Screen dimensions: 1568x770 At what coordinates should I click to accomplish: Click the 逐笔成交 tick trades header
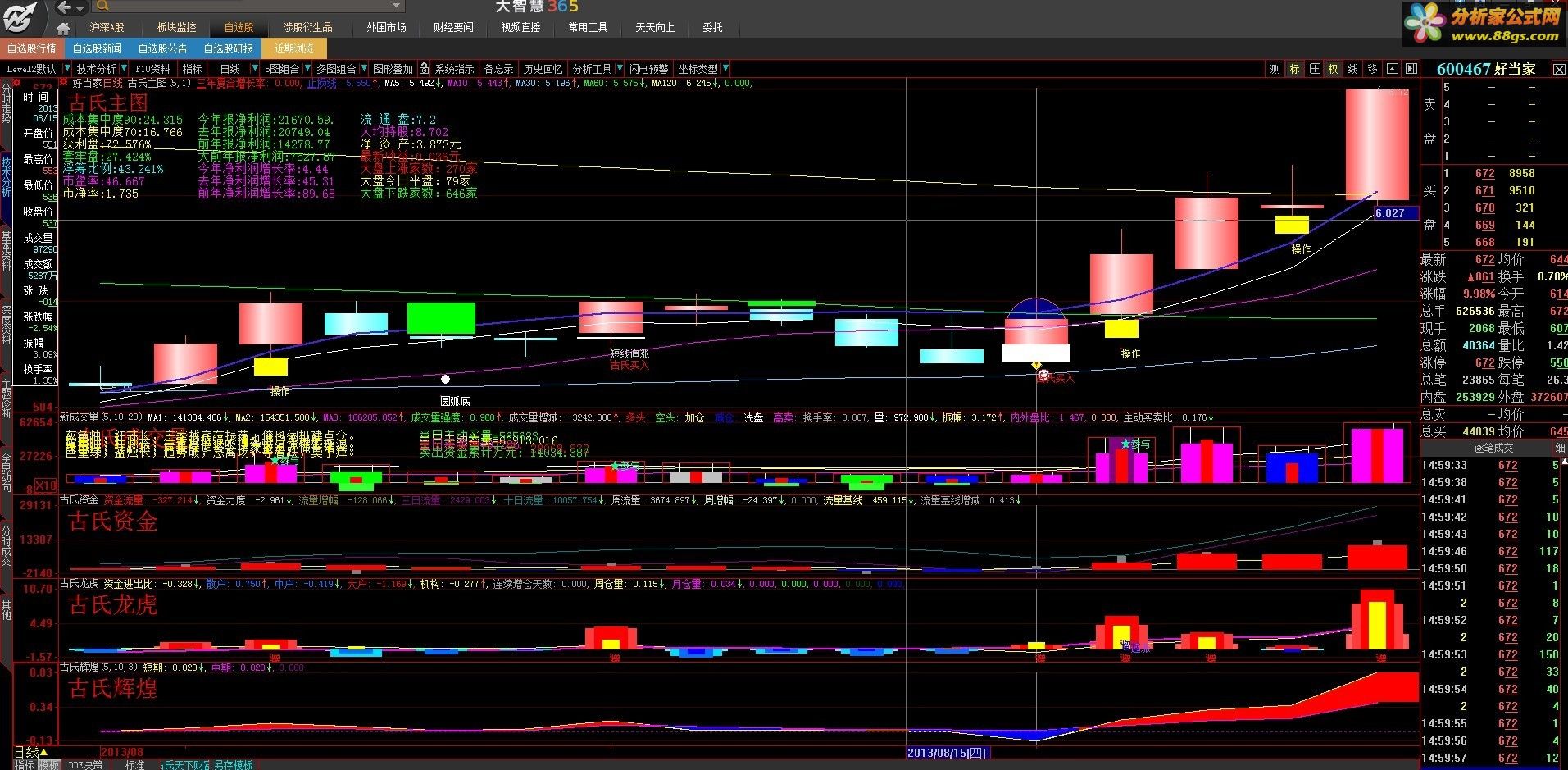[1493, 448]
